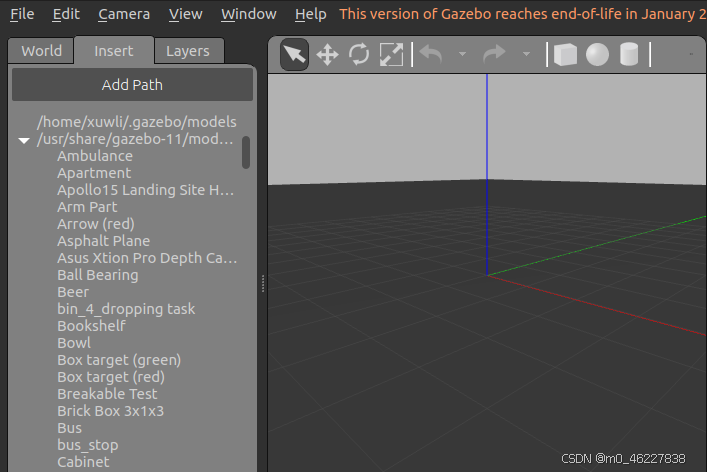The height and width of the screenshot is (472, 707).
Task: Open the redo history dropdown arrow
Action: click(x=526, y=54)
